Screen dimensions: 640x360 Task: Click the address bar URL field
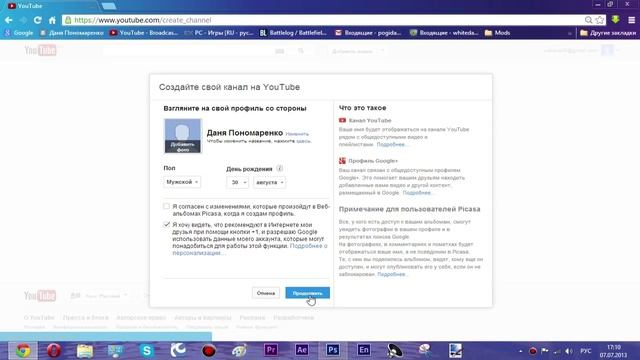click(327, 20)
